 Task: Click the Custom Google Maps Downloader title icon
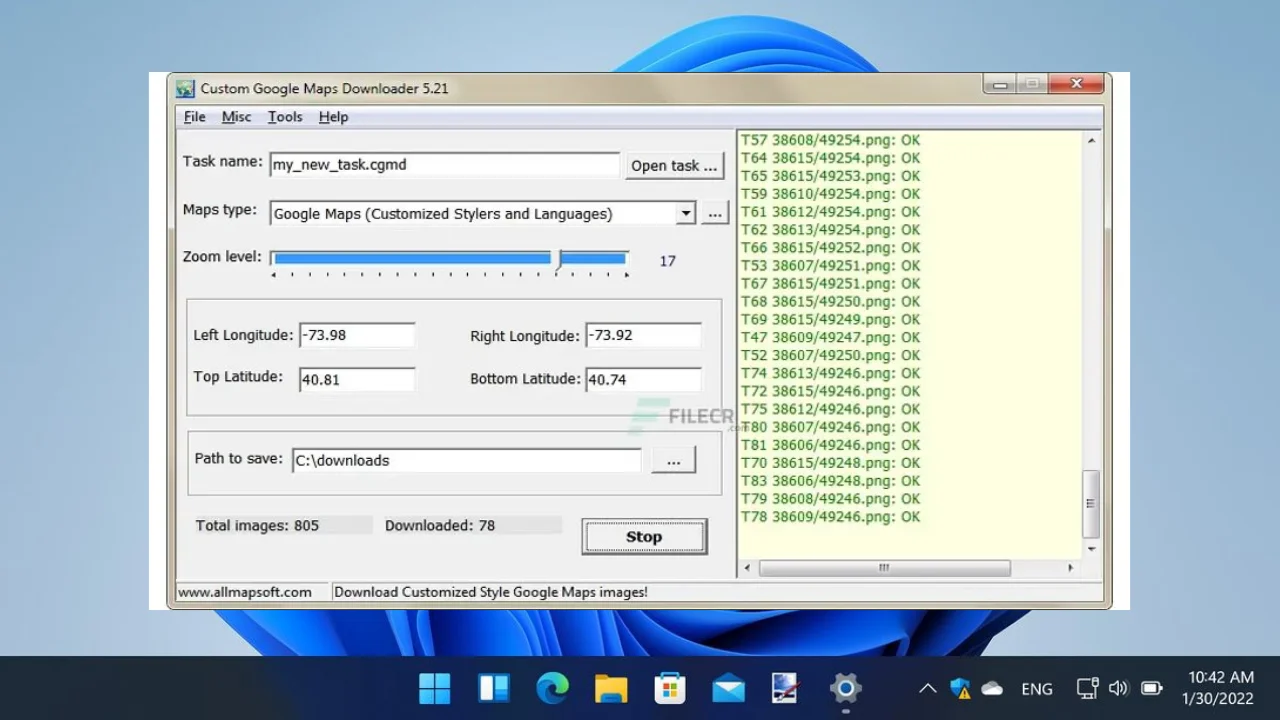[185, 88]
